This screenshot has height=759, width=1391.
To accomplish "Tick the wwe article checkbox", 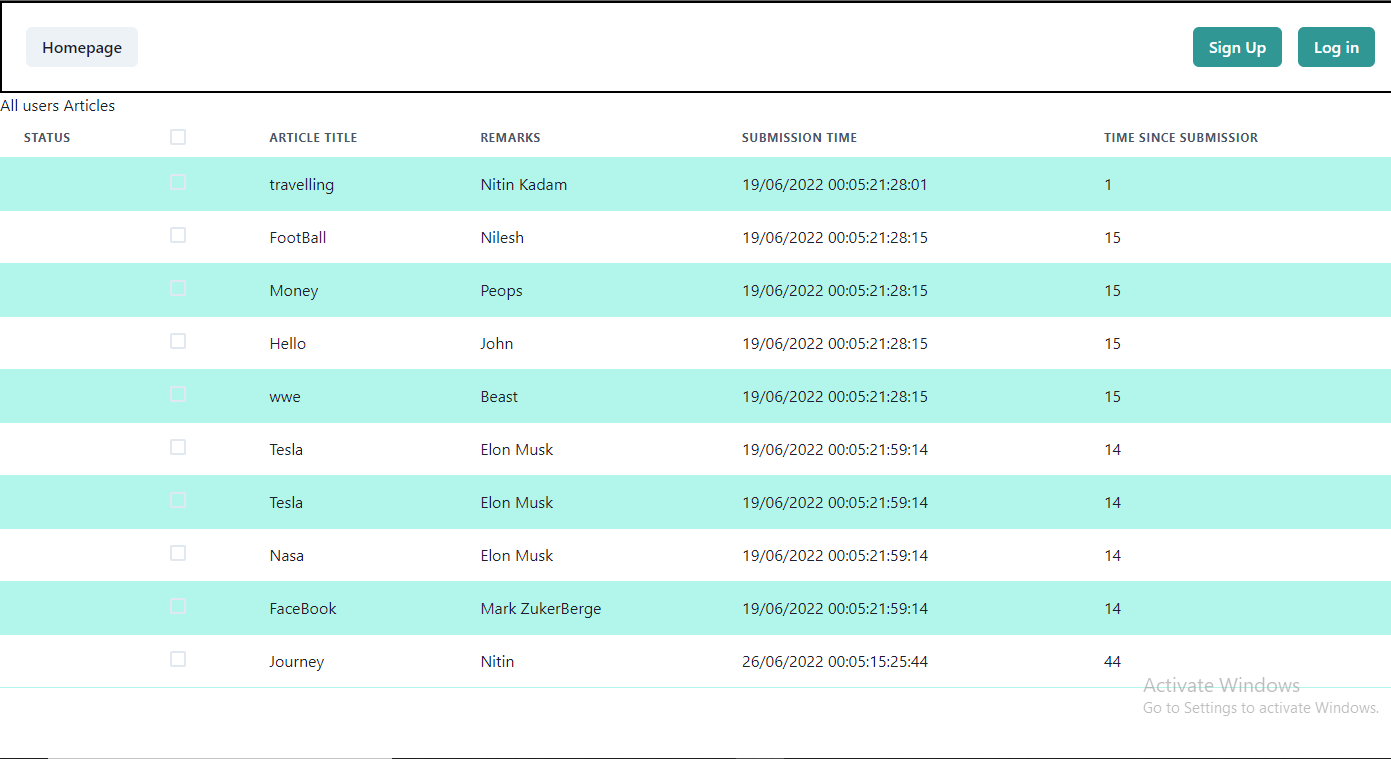I will (x=178, y=394).
